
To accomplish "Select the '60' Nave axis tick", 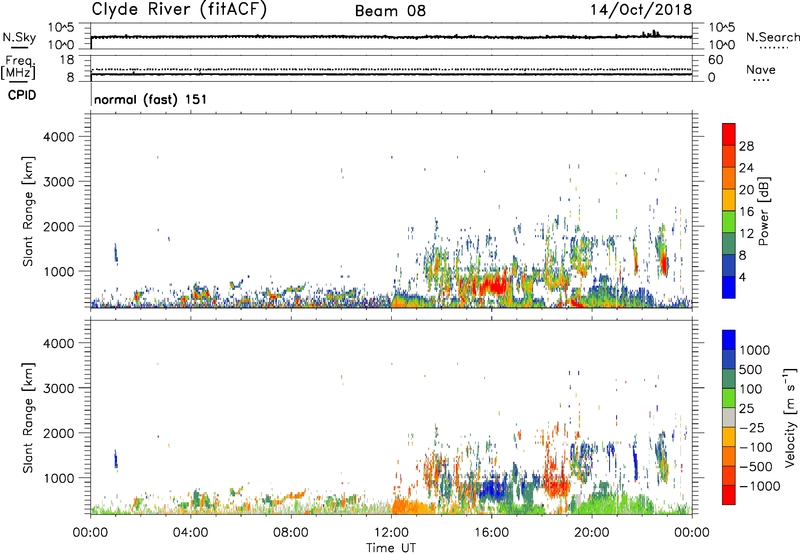I will [x=715, y=60].
